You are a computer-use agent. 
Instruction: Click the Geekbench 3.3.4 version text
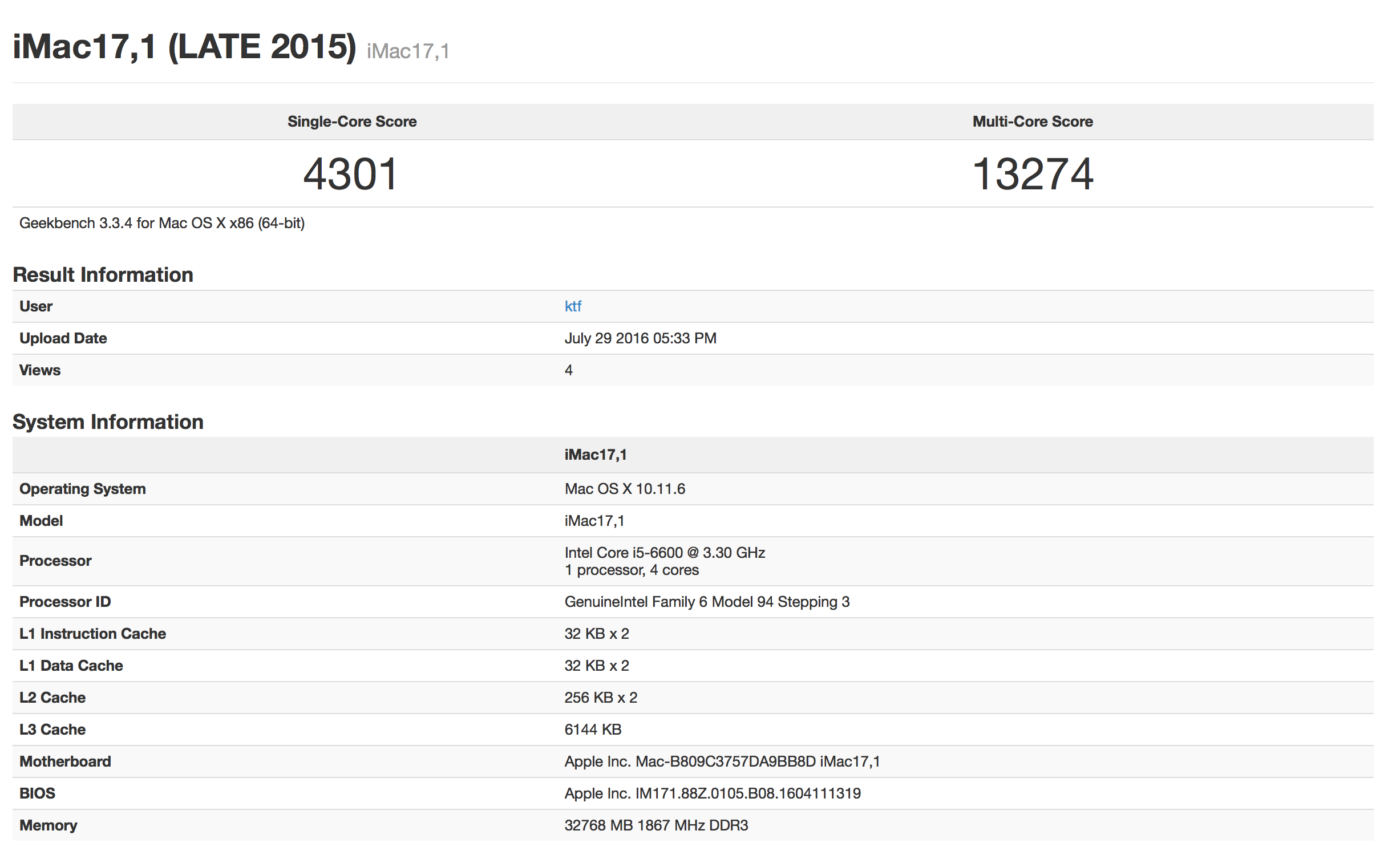(162, 223)
